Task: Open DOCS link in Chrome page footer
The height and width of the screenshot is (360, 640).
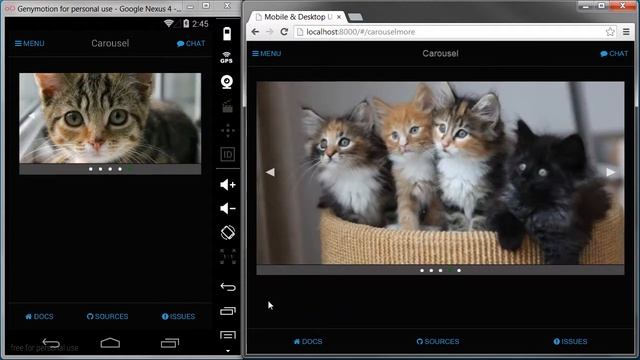Action: tap(308, 341)
